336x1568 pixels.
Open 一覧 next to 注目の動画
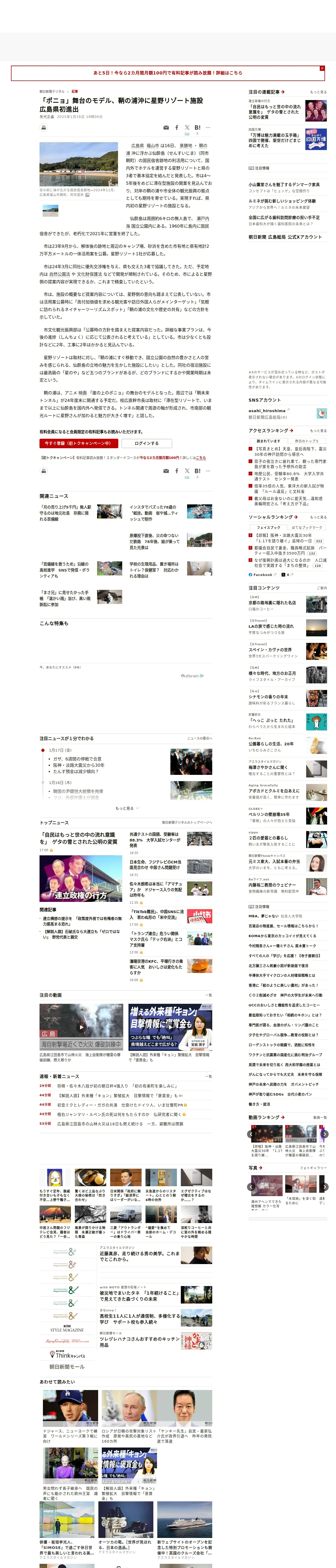[x=209, y=995]
